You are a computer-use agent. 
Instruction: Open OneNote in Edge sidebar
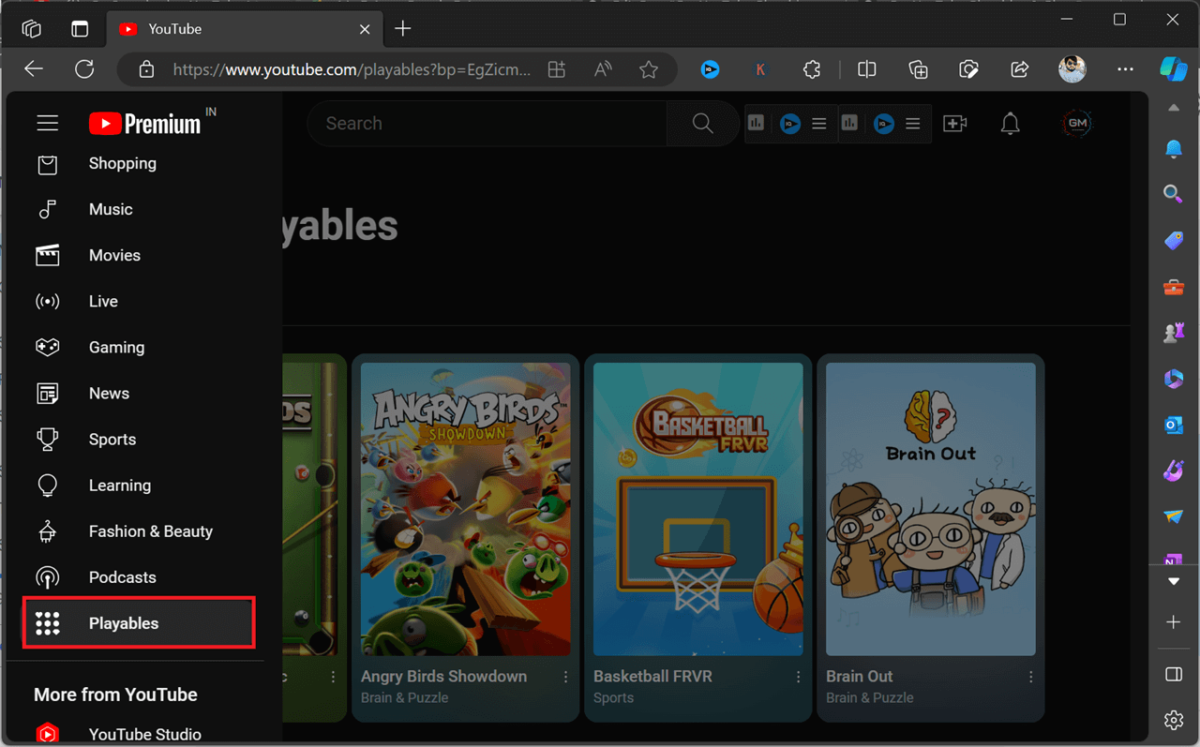click(x=1173, y=560)
